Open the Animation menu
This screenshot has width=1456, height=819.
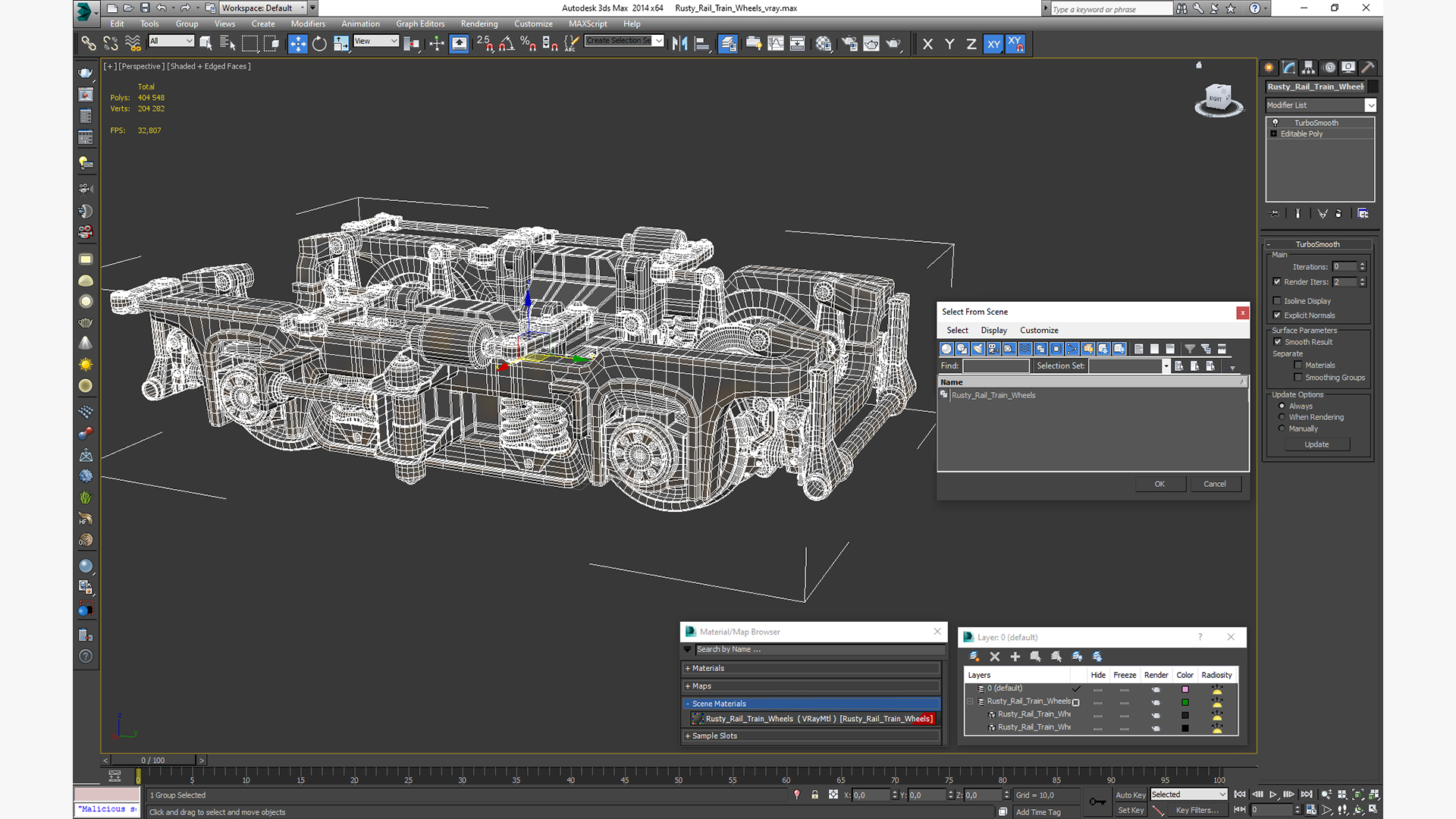360,24
